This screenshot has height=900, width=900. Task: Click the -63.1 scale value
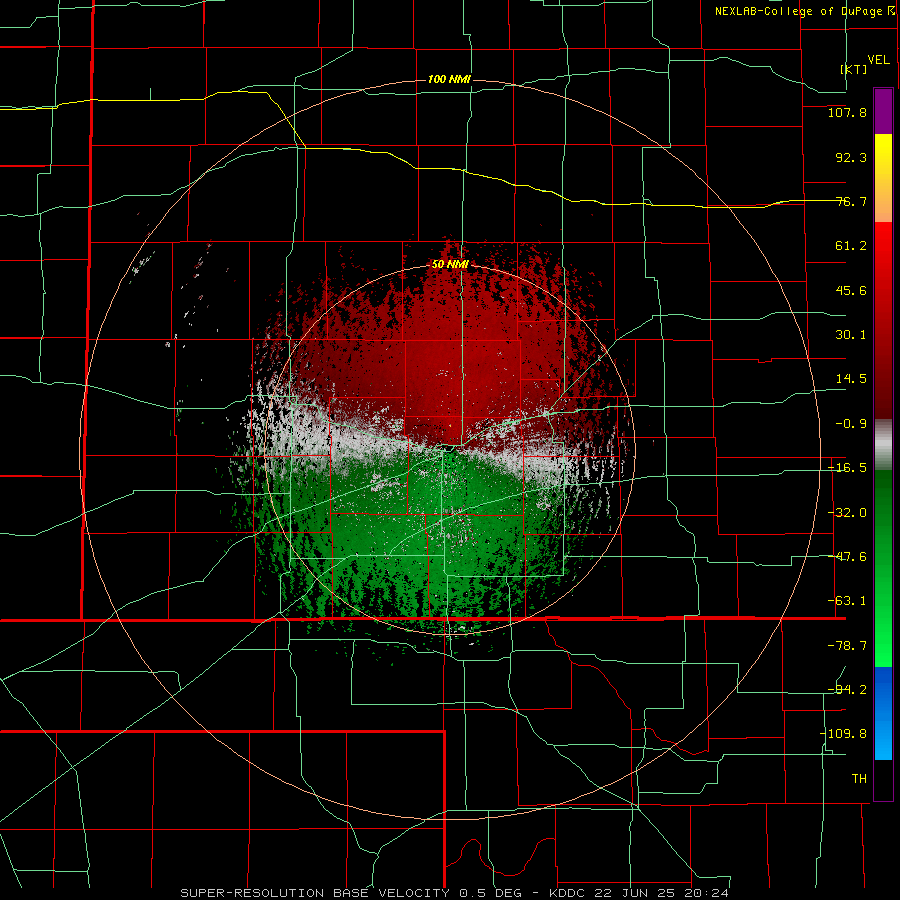click(847, 601)
